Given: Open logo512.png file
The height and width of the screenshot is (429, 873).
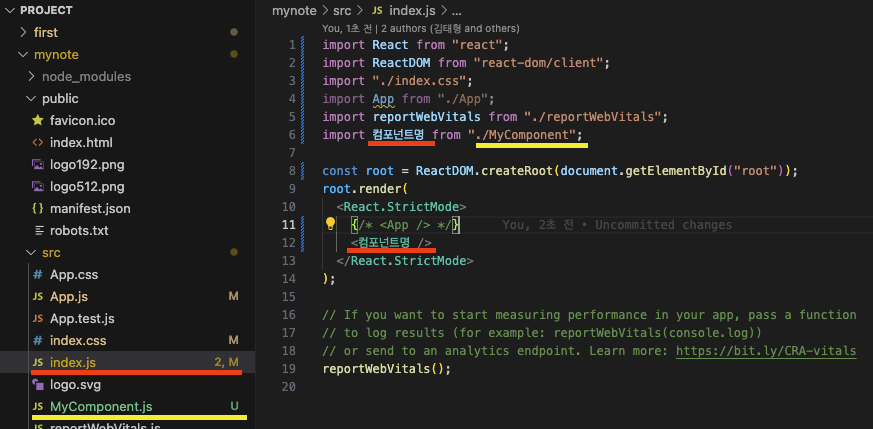Looking at the screenshot, I should pyautogui.click(x=87, y=186).
